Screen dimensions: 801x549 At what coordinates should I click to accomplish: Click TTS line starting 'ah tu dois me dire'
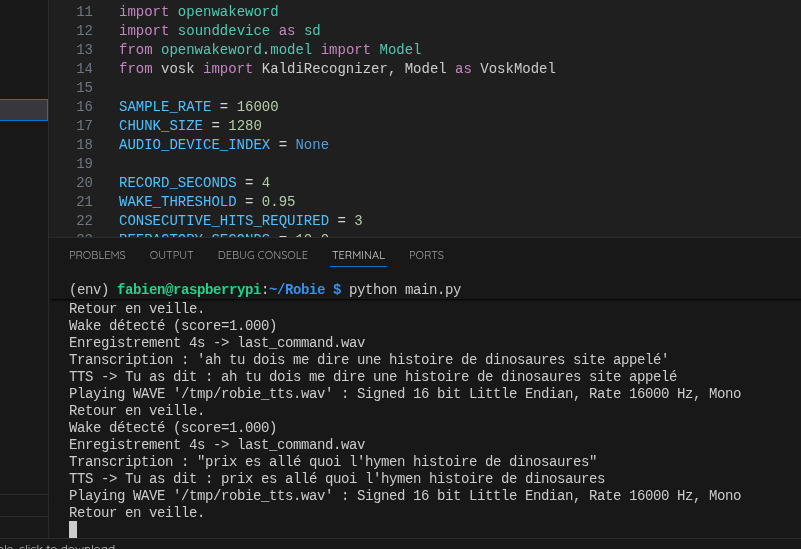tap(373, 376)
